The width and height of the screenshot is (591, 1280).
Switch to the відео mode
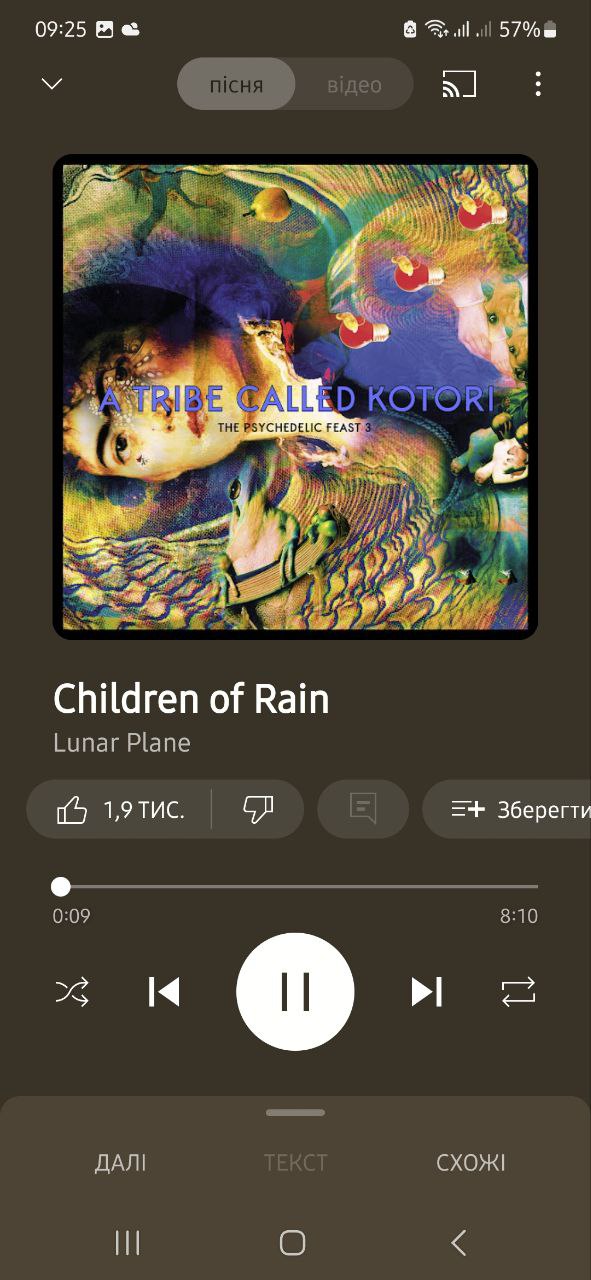pos(354,84)
